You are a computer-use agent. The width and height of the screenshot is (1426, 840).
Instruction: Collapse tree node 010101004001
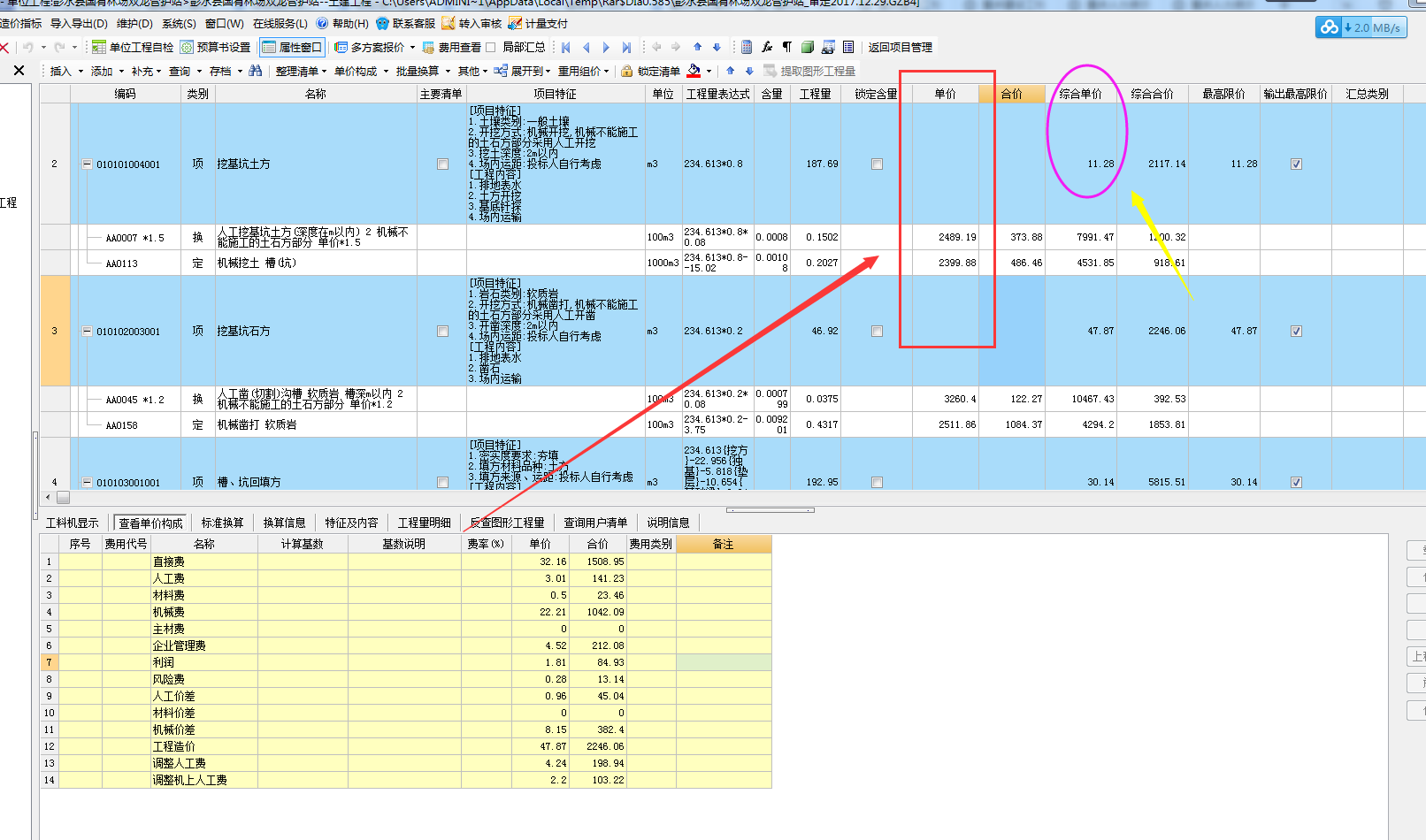pos(87,164)
